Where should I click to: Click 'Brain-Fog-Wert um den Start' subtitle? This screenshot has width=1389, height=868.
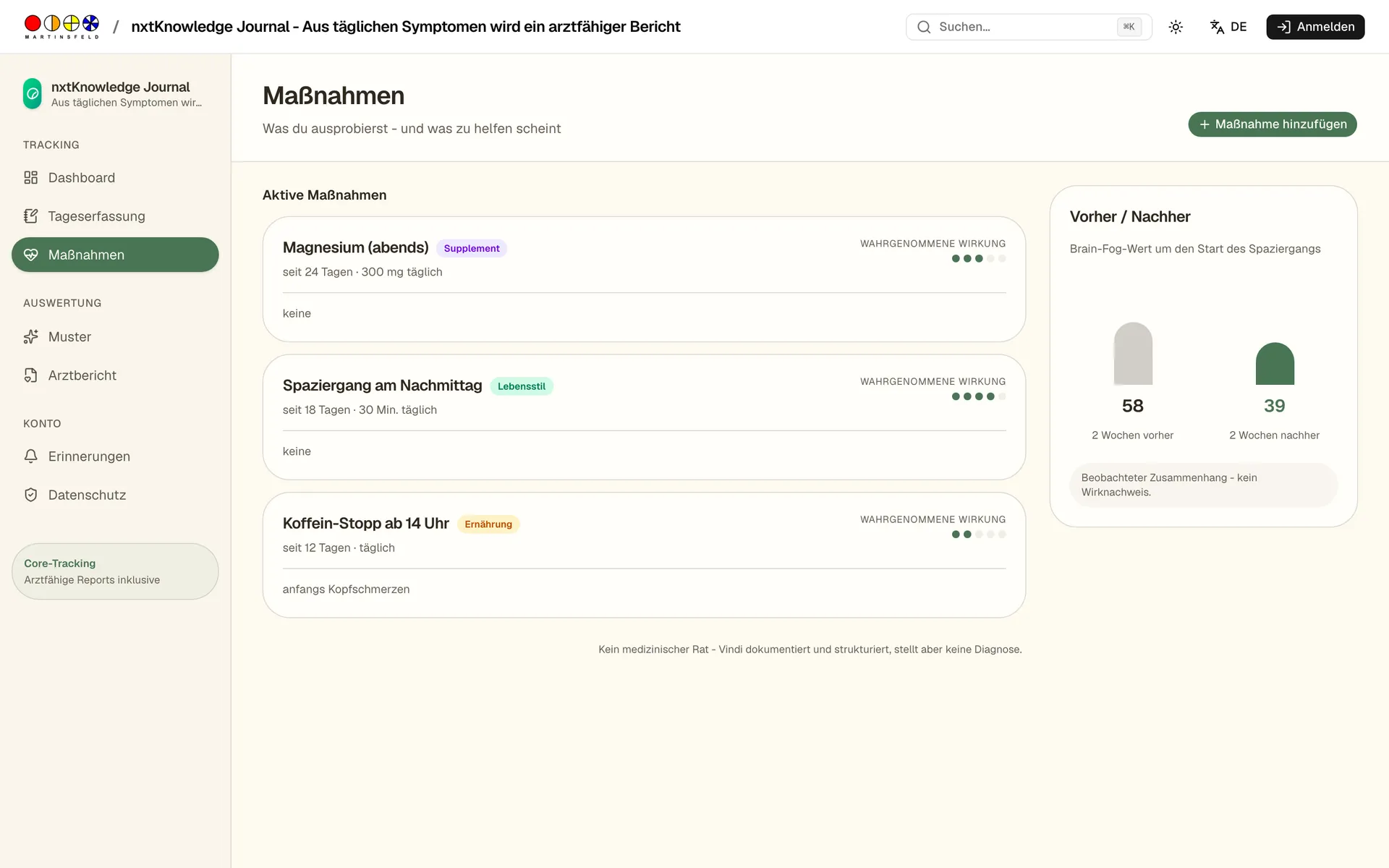click(1195, 249)
